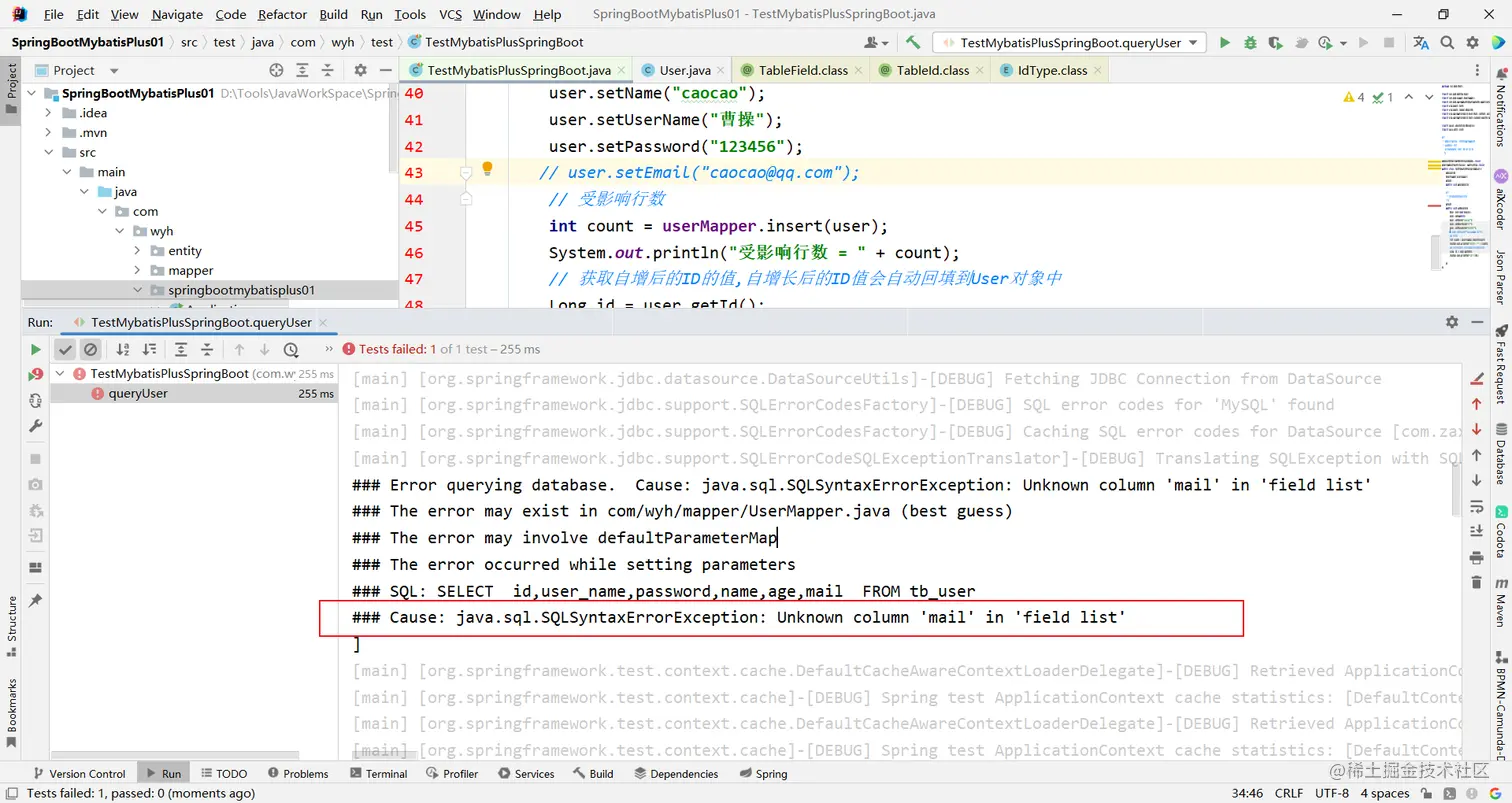
Task: Expand the mapper package
Action: tap(137, 271)
